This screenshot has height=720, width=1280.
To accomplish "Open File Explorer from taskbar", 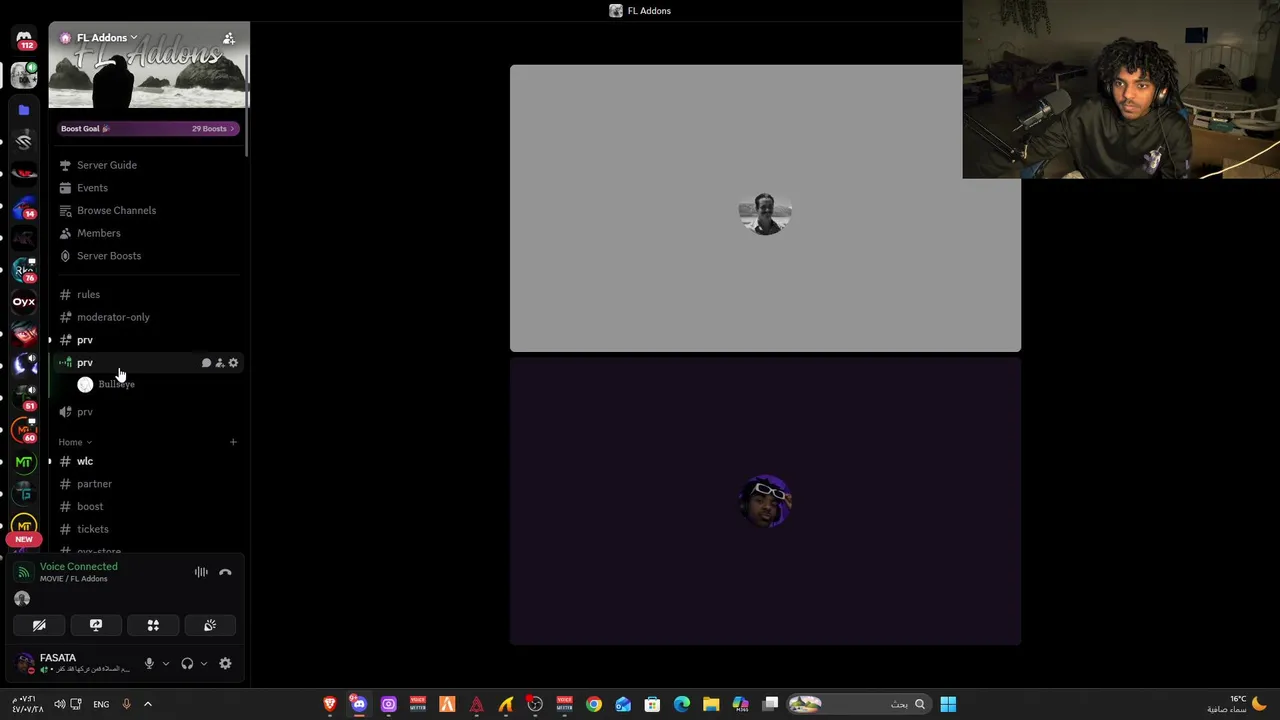I will (x=711, y=705).
